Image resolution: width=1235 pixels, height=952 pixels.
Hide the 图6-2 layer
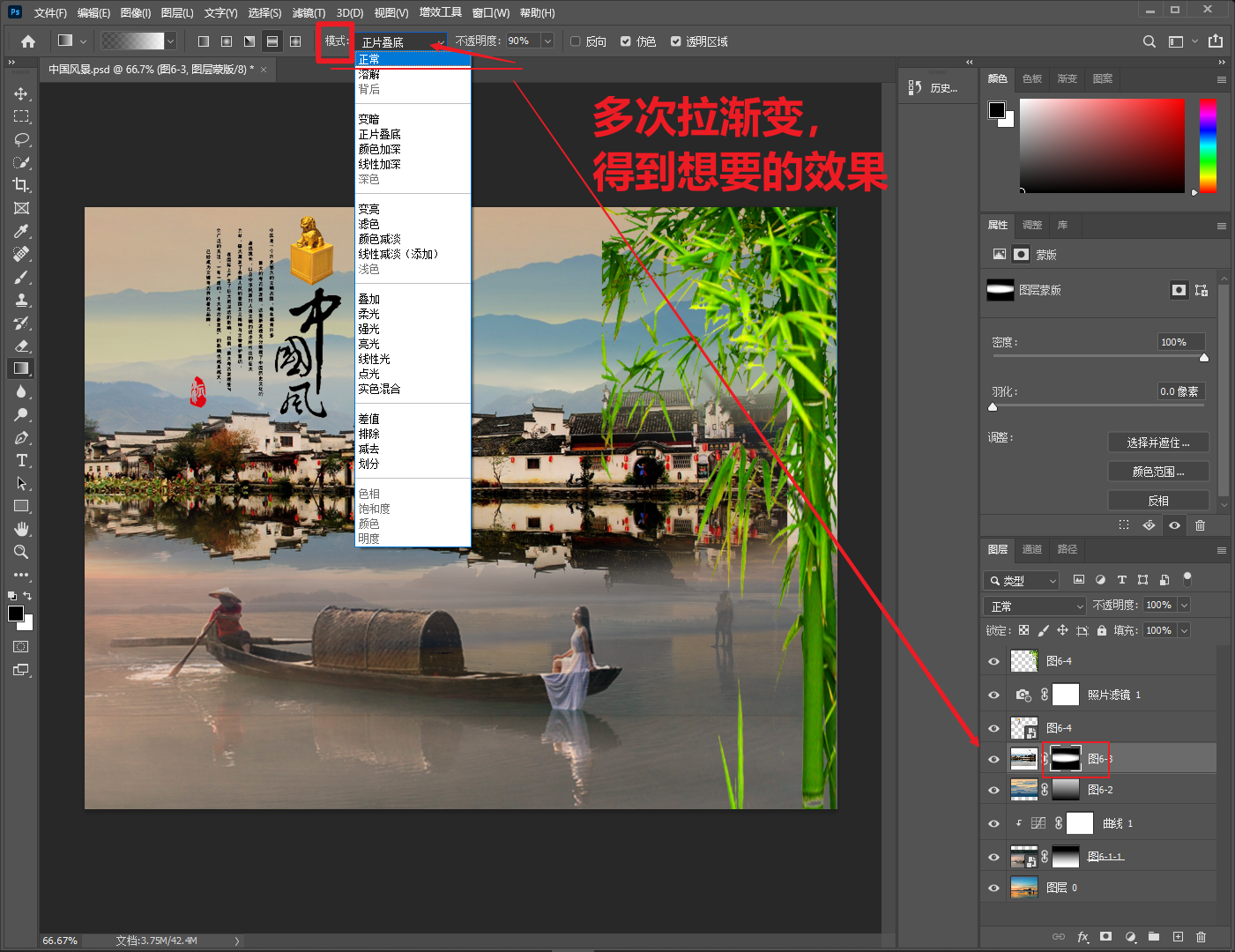click(993, 790)
